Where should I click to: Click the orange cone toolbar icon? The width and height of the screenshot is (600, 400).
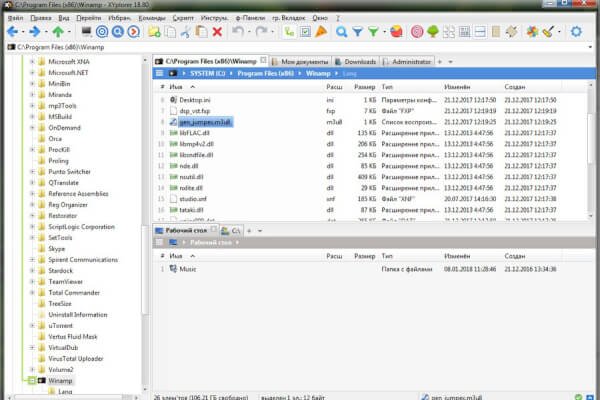321,32
